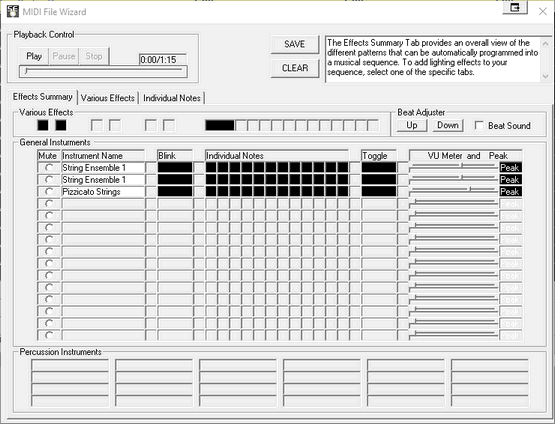Save the sequence with SAVE button
This screenshot has width=555, height=424.
[x=294, y=44]
